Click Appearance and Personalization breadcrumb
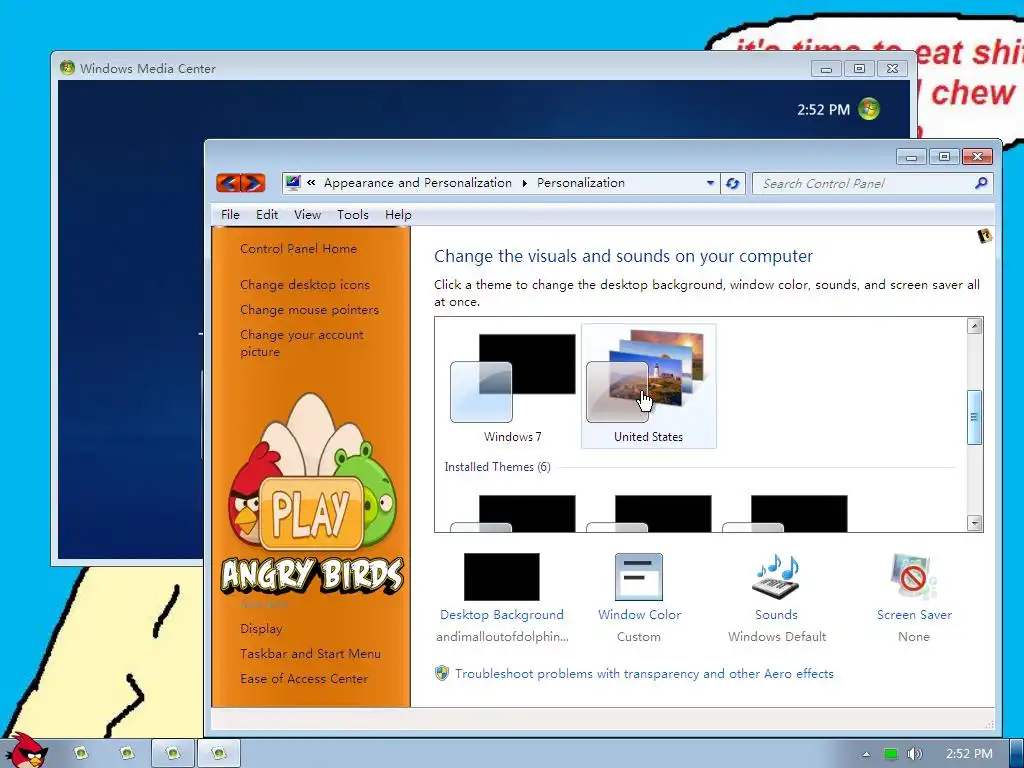This screenshot has height=768, width=1024. click(x=418, y=183)
